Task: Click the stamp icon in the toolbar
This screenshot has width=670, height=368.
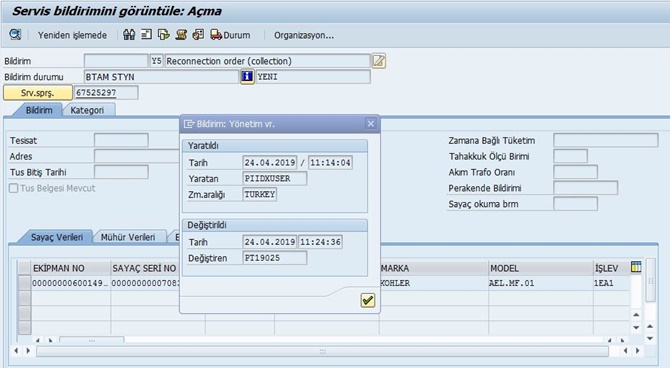Action: (x=181, y=35)
